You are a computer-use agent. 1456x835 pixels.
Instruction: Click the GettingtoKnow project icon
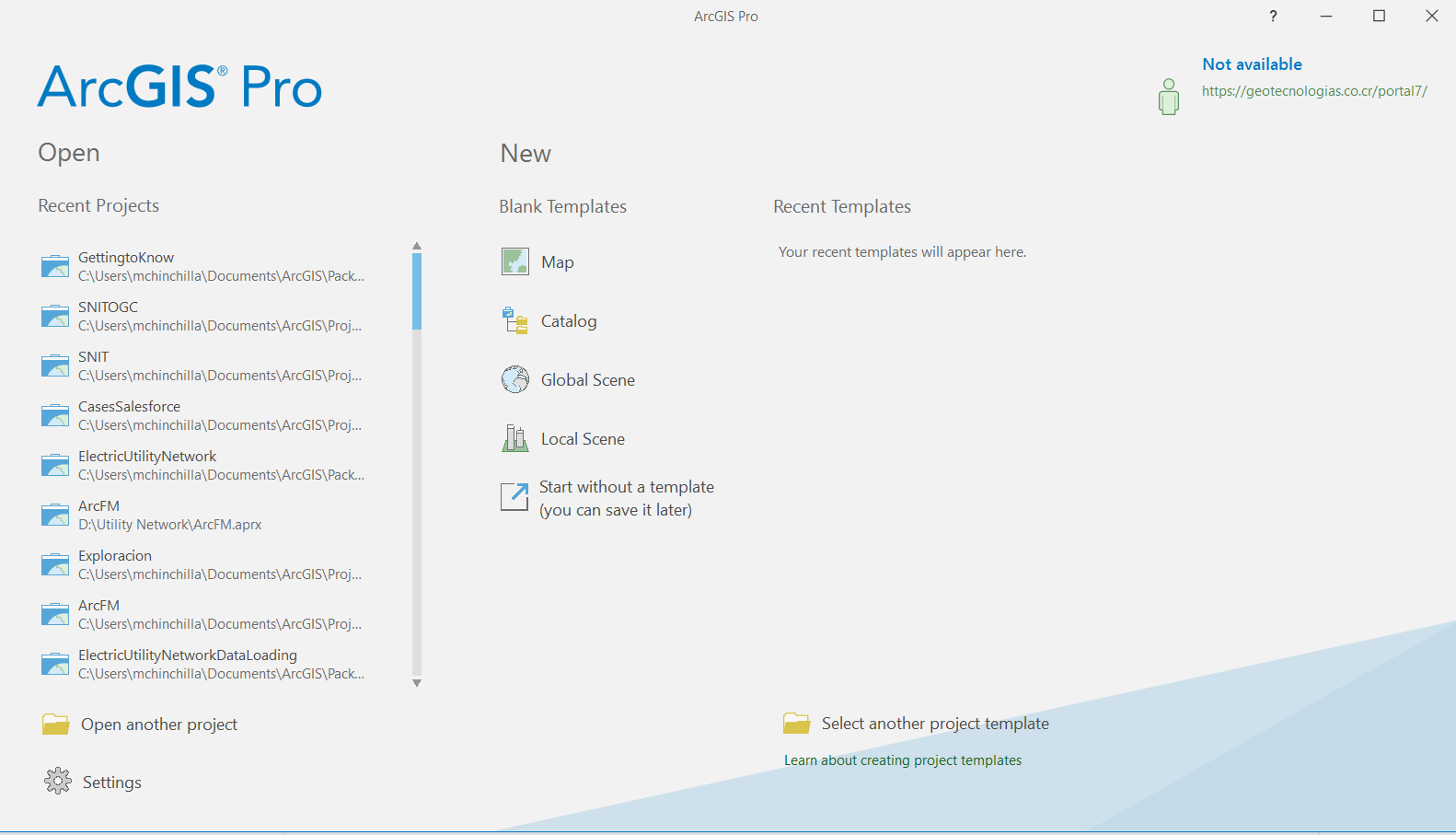[x=55, y=266]
